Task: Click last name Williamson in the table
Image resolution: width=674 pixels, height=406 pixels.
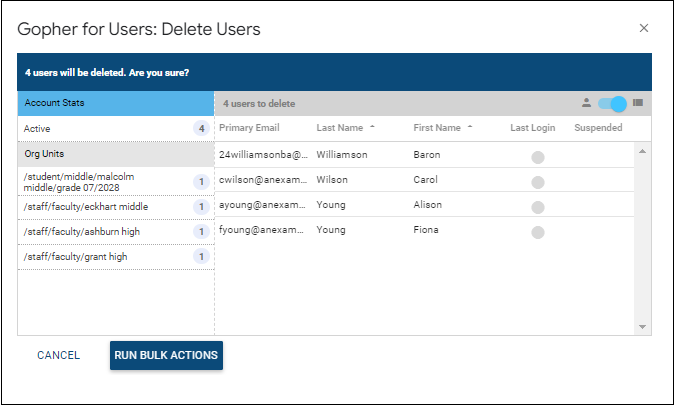Action: tap(342, 155)
